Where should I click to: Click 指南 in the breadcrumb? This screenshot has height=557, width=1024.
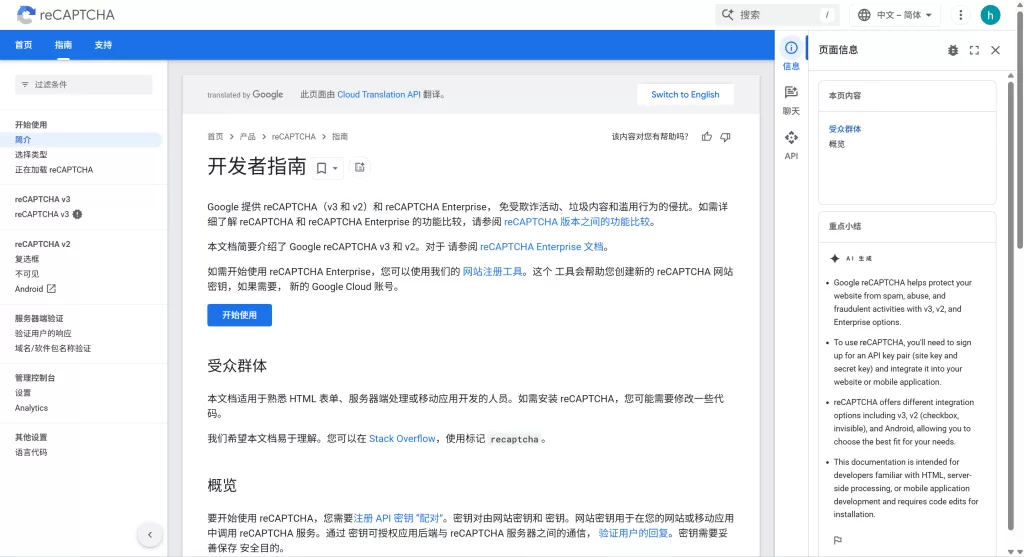click(x=340, y=136)
